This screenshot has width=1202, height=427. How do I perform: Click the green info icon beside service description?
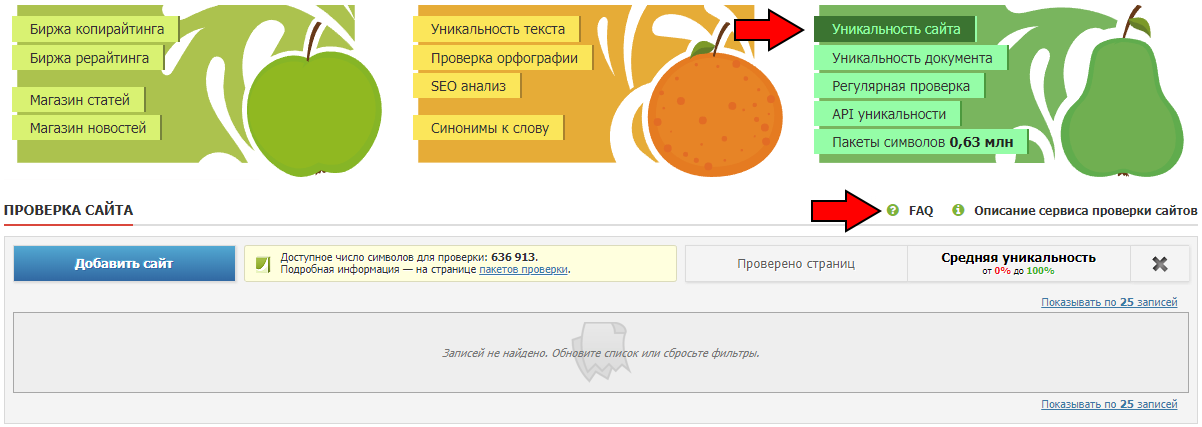(x=958, y=210)
